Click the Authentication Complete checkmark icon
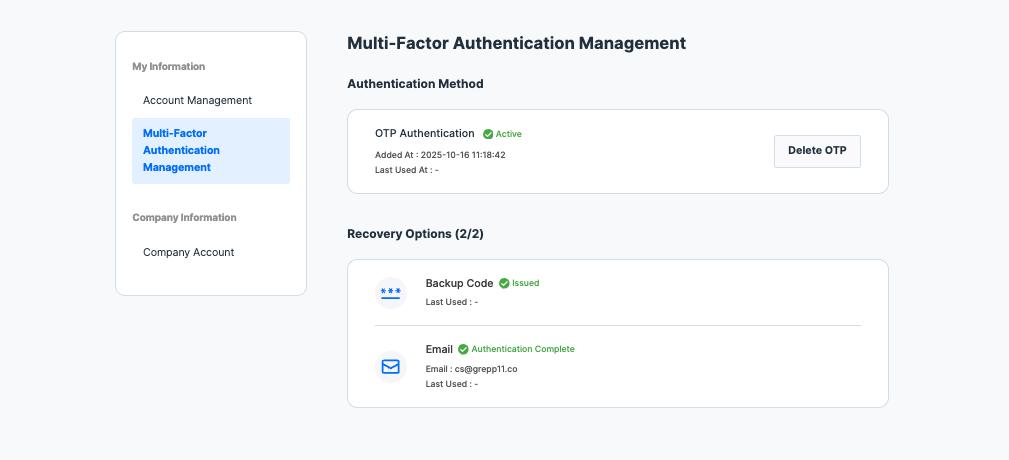Viewport: 1009px width, 460px height. (x=463, y=349)
